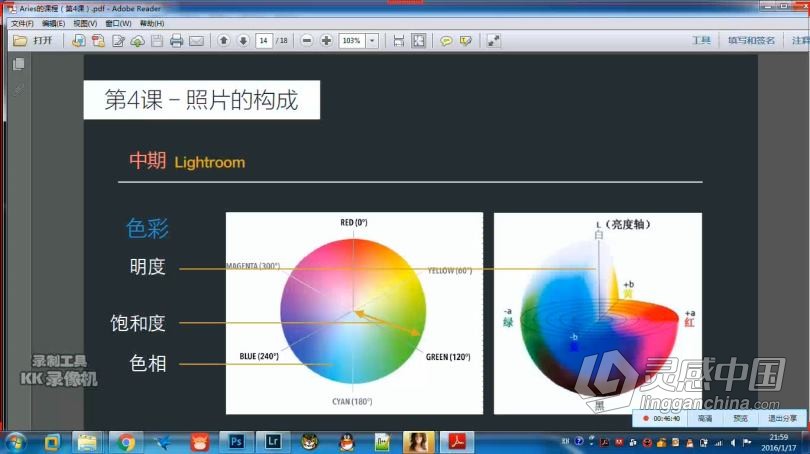Click the Lightroom heading text
Screen dimensions: 810x454
209,163
